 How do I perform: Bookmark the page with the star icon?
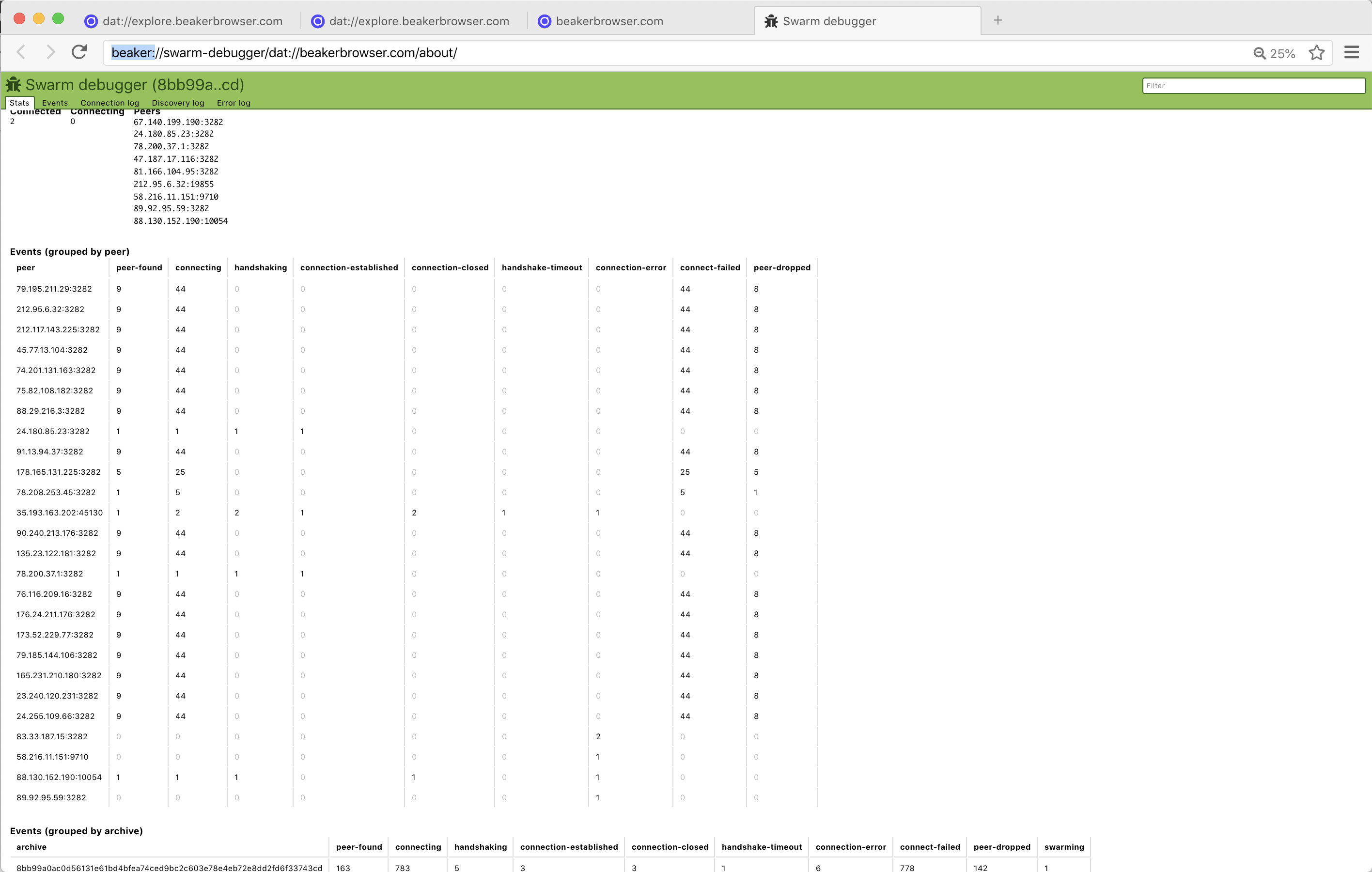click(1317, 52)
